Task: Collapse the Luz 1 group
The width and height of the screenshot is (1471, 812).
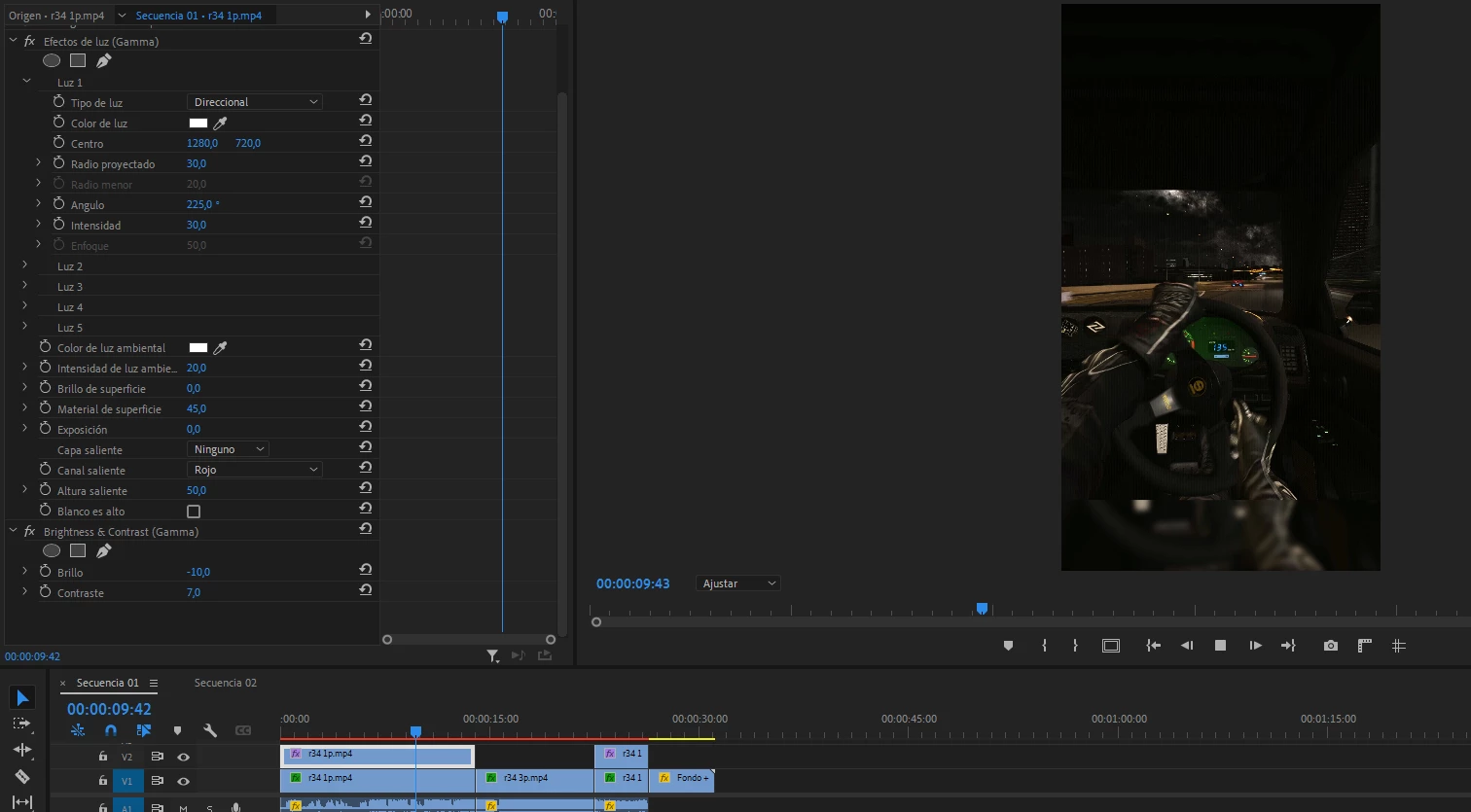Action: pos(26,82)
